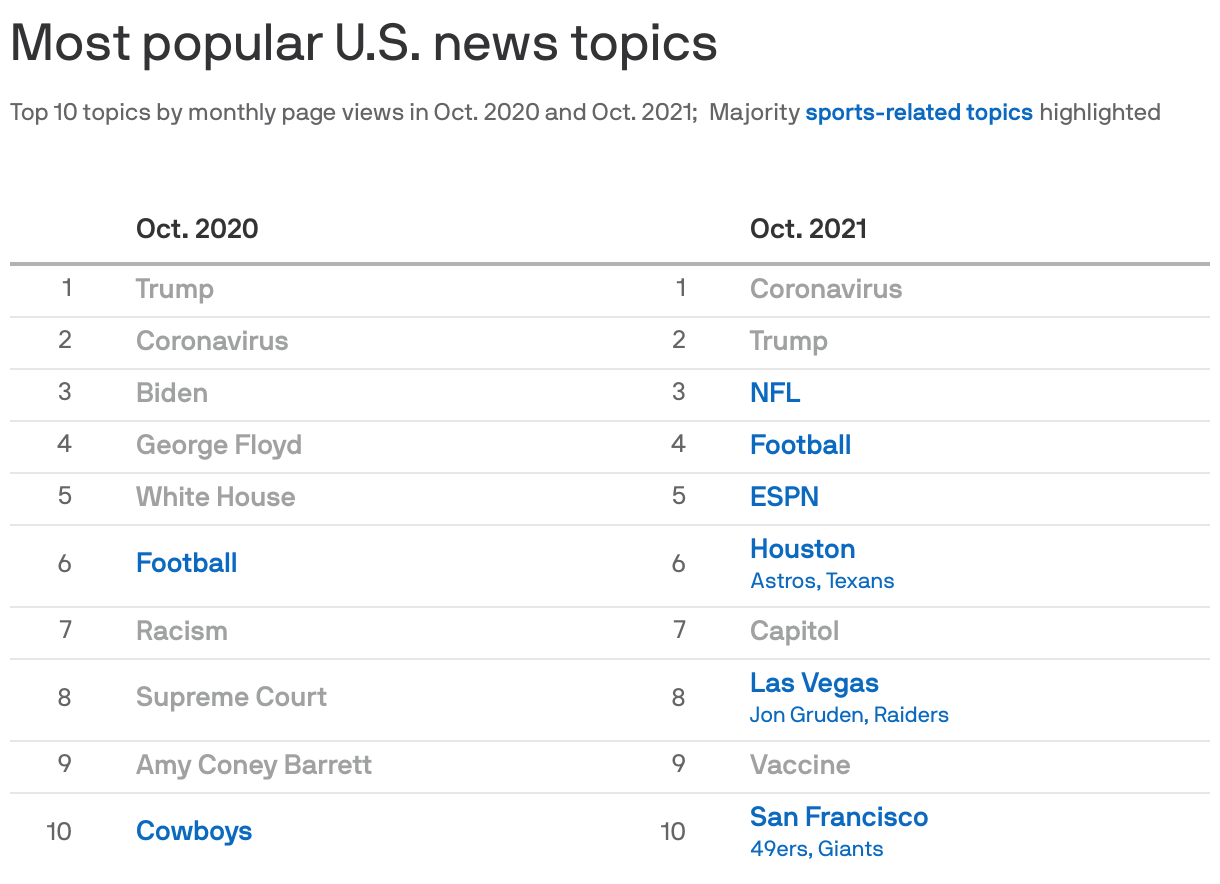1220x884 pixels.
Task: Select the chart title Most popular U.S. news topics
Action: pyautogui.click(x=362, y=42)
